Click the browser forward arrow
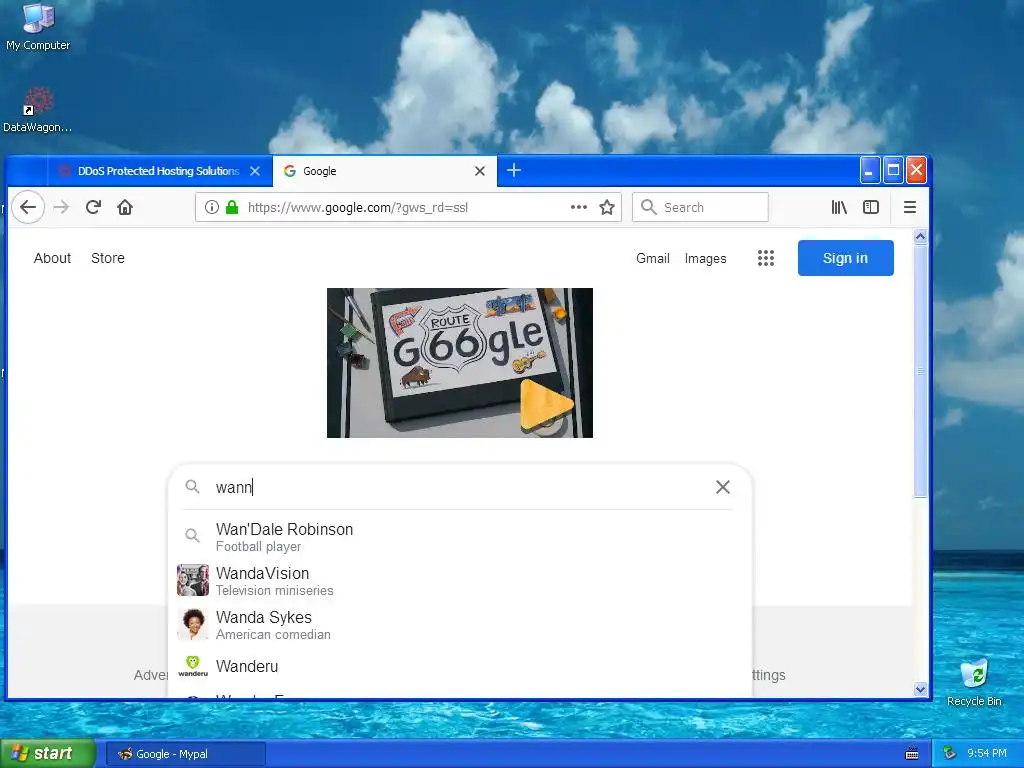The image size is (1024, 768). [61, 208]
